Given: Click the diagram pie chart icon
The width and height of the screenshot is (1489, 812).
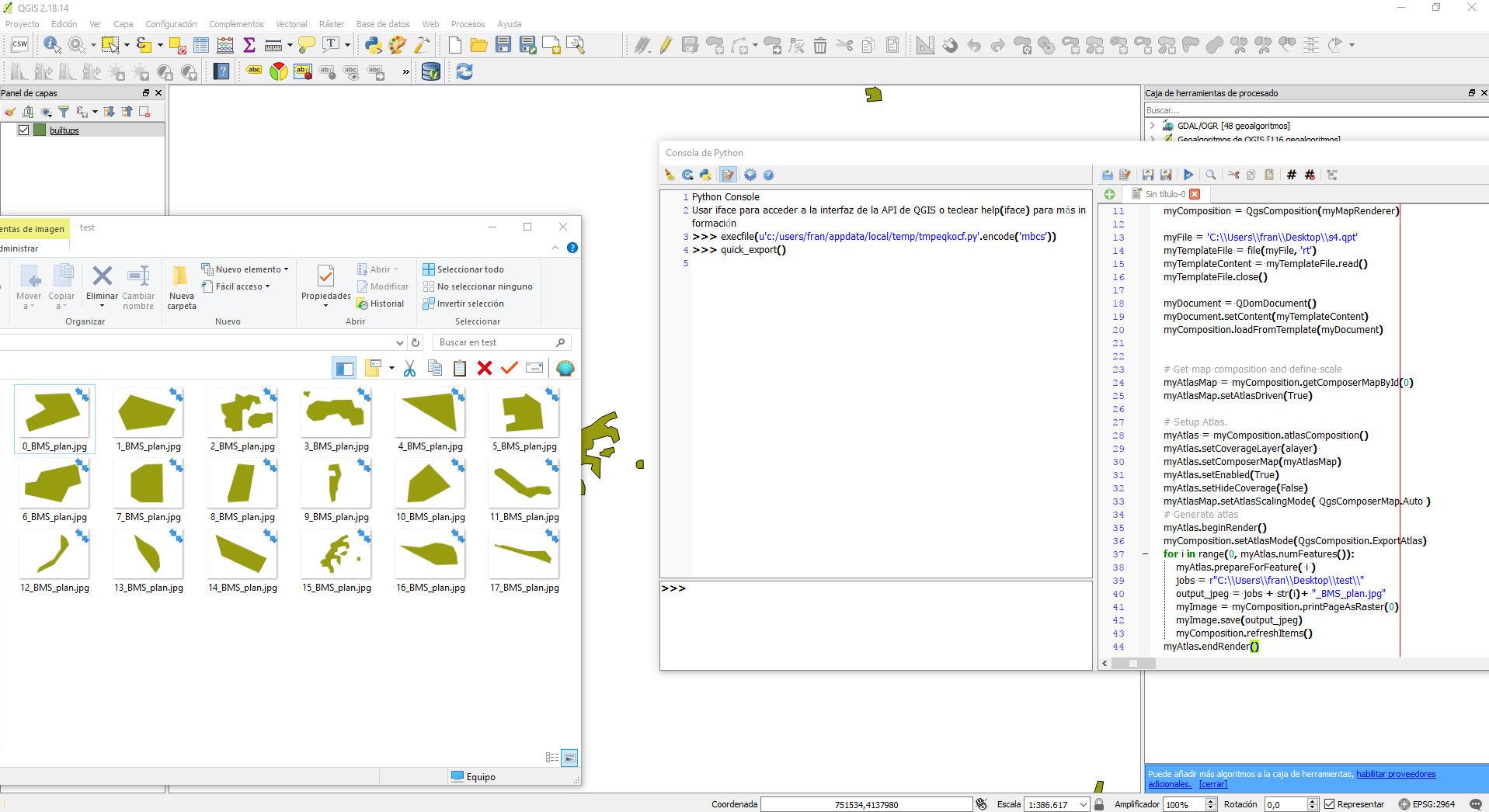Looking at the screenshot, I should (x=278, y=72).
